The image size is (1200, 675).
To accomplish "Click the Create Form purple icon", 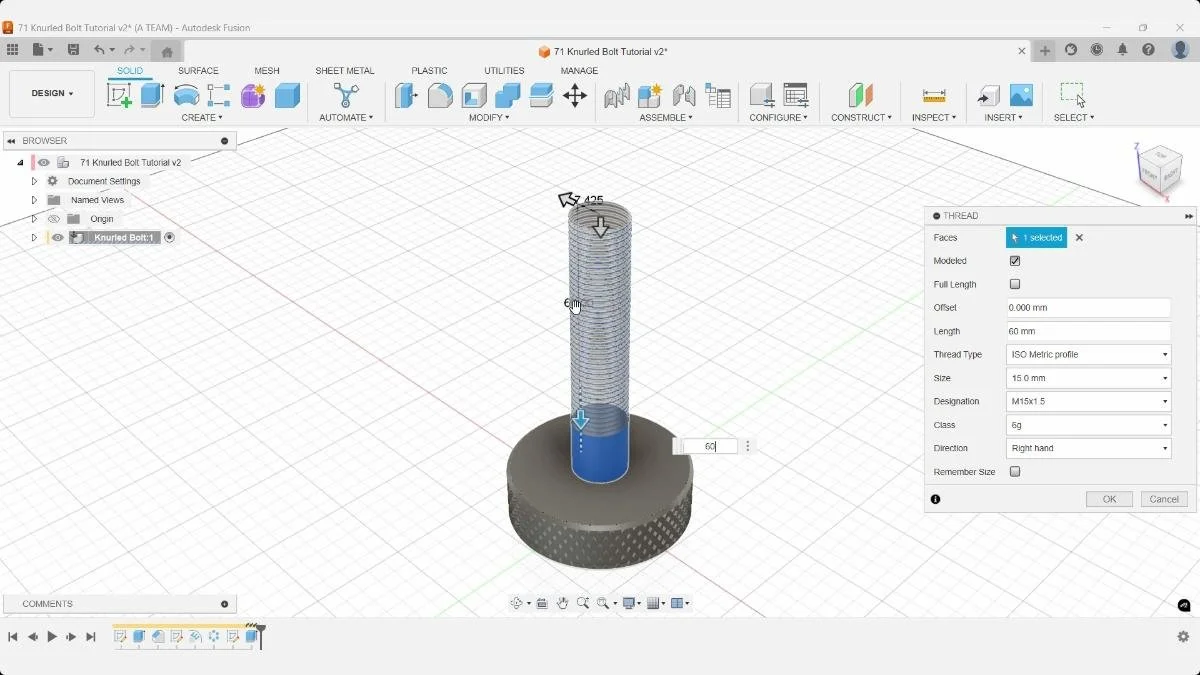I will click(253, 95).
